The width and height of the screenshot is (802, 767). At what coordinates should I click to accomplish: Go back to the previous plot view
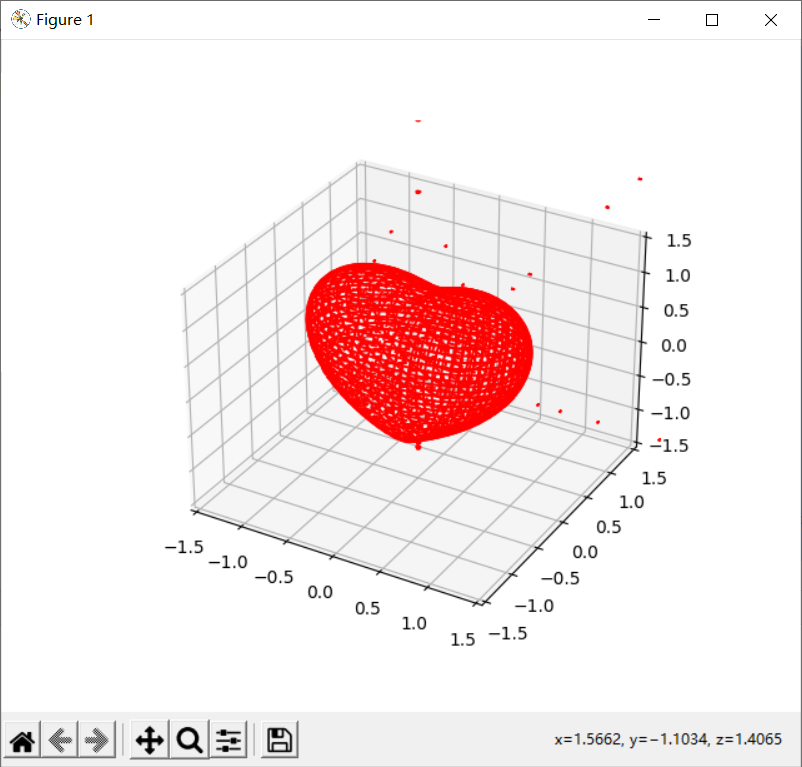click(59, 739)
